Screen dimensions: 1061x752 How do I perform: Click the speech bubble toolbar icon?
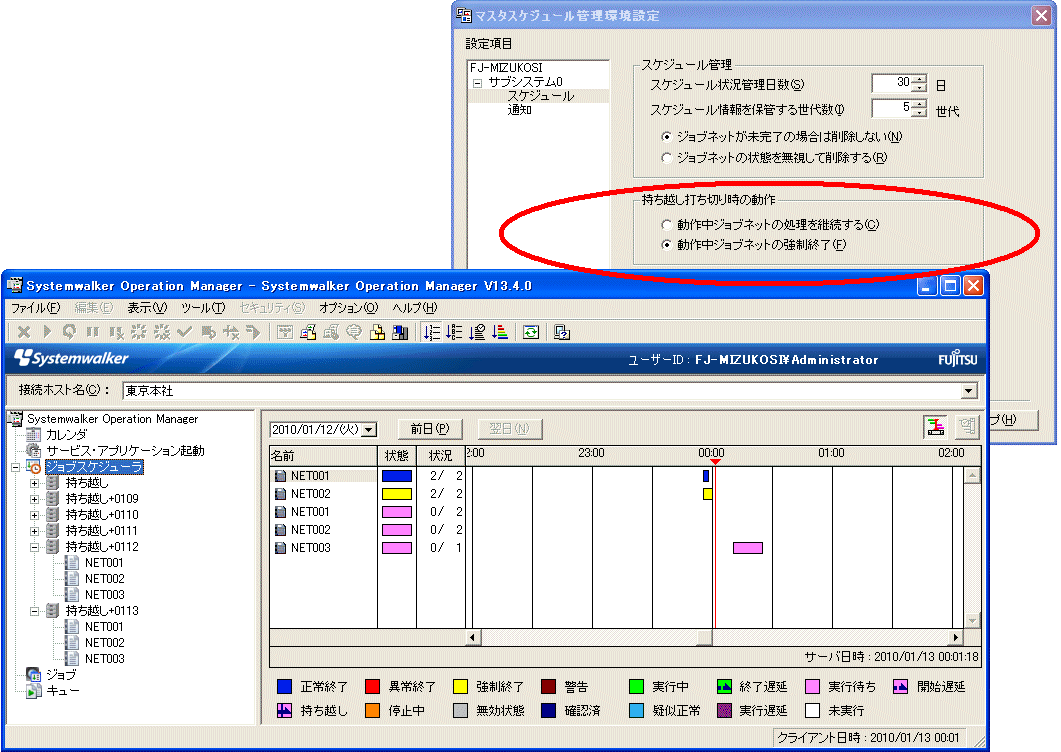(x=354, y=332)
